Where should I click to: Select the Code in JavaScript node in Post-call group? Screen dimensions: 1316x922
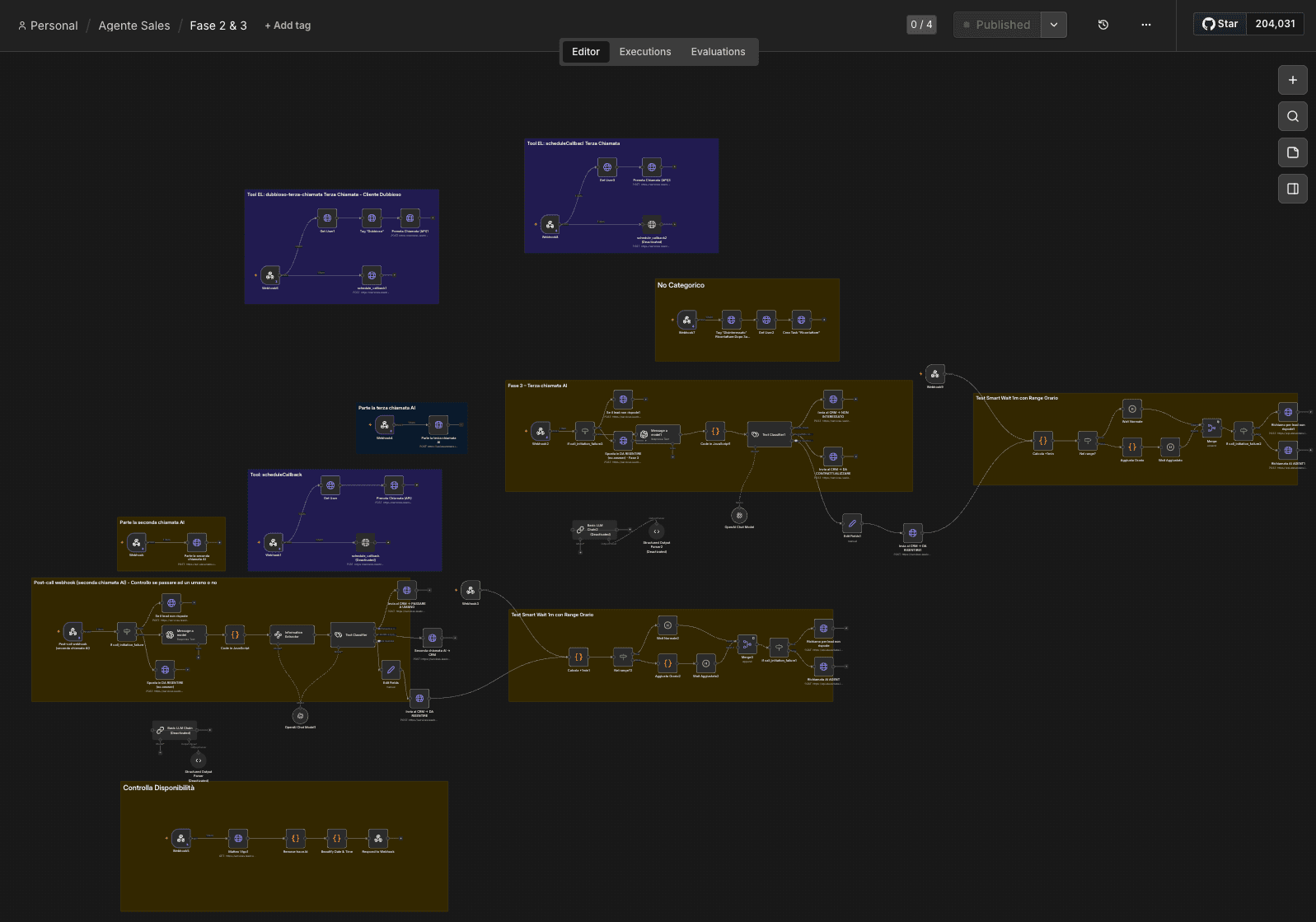[x=235, y=634]
